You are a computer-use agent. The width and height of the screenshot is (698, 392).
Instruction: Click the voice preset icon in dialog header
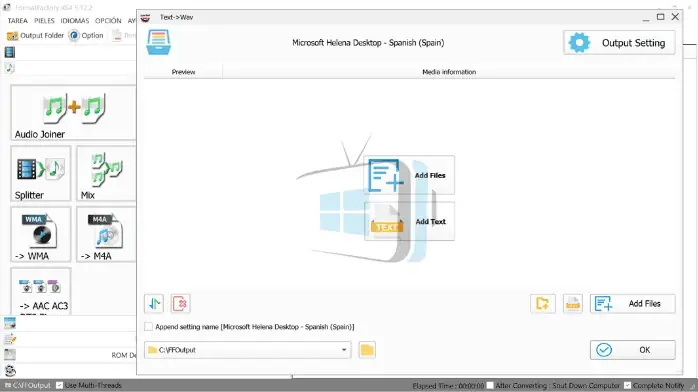158,43
